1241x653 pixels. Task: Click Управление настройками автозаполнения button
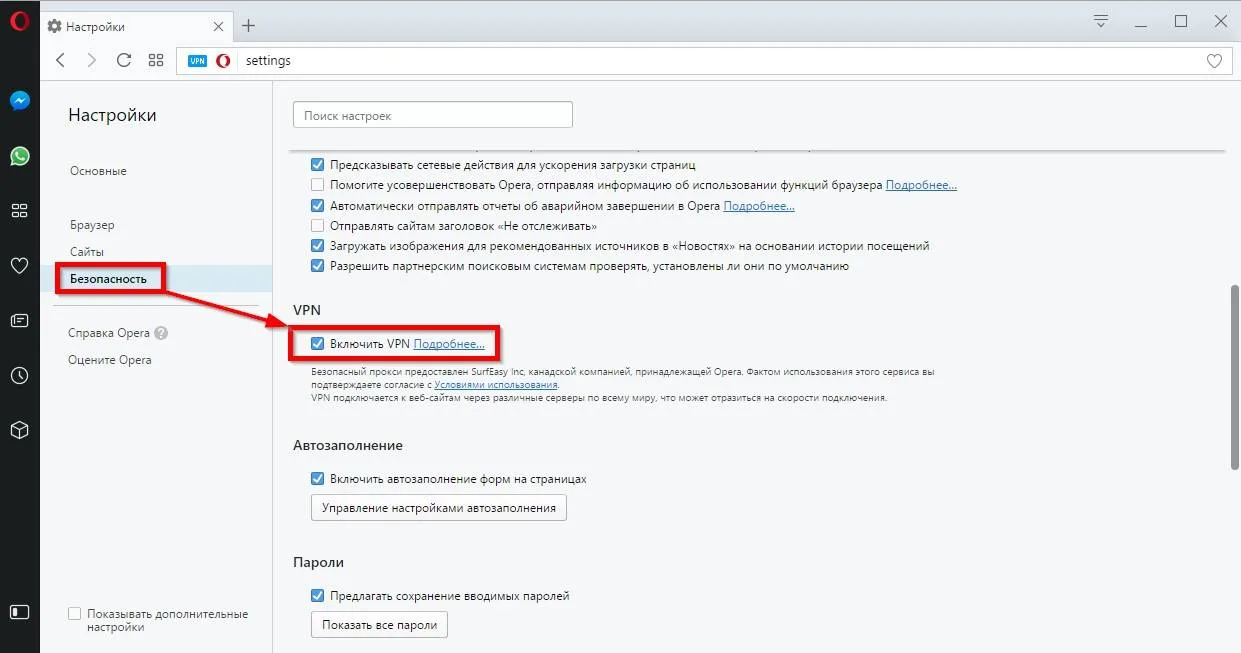coord(439,508)
